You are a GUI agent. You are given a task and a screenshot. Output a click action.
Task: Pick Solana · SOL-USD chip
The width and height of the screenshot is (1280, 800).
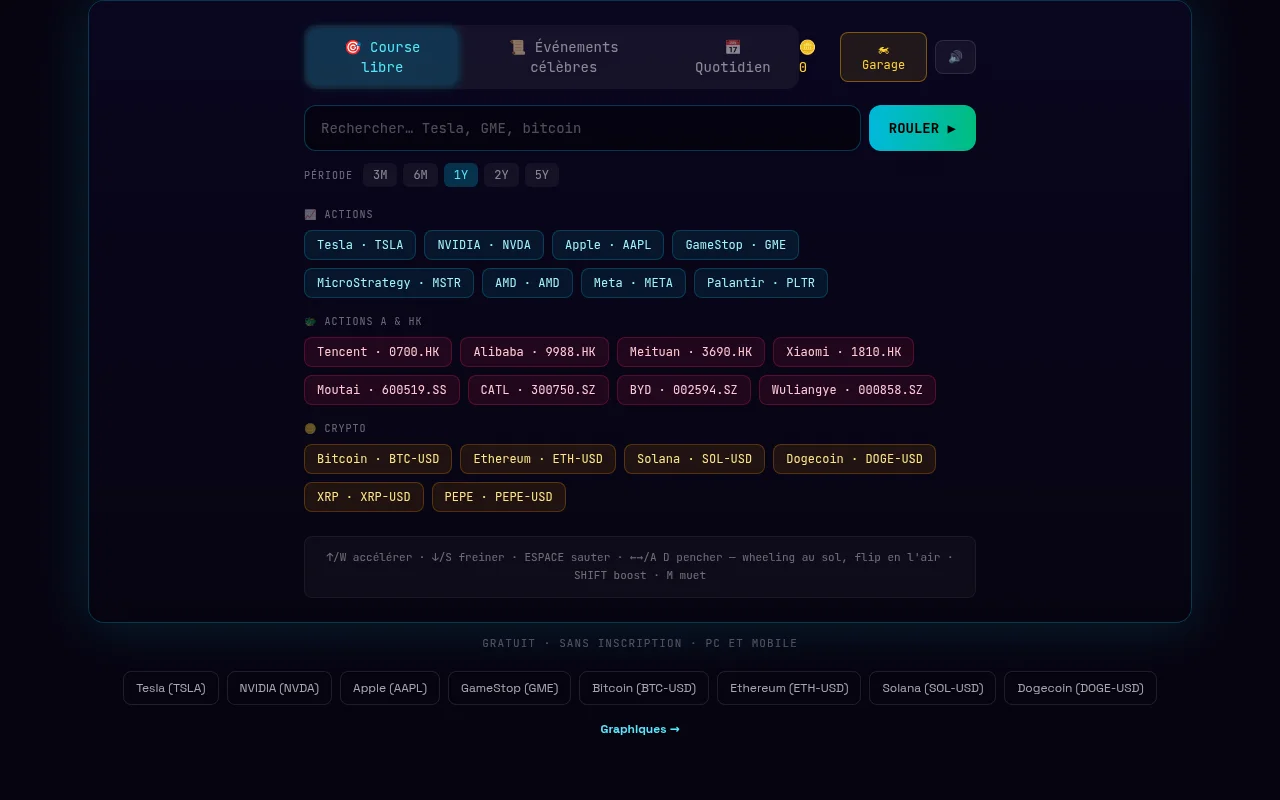point(694,459)
